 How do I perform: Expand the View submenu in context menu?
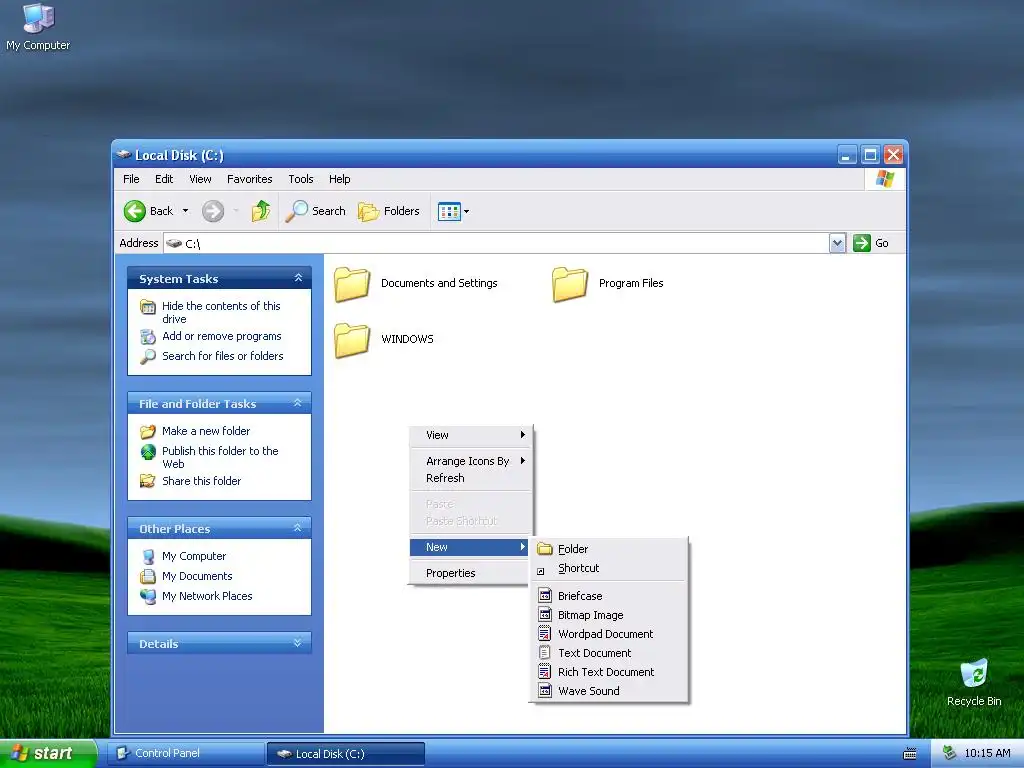[471, 435]
